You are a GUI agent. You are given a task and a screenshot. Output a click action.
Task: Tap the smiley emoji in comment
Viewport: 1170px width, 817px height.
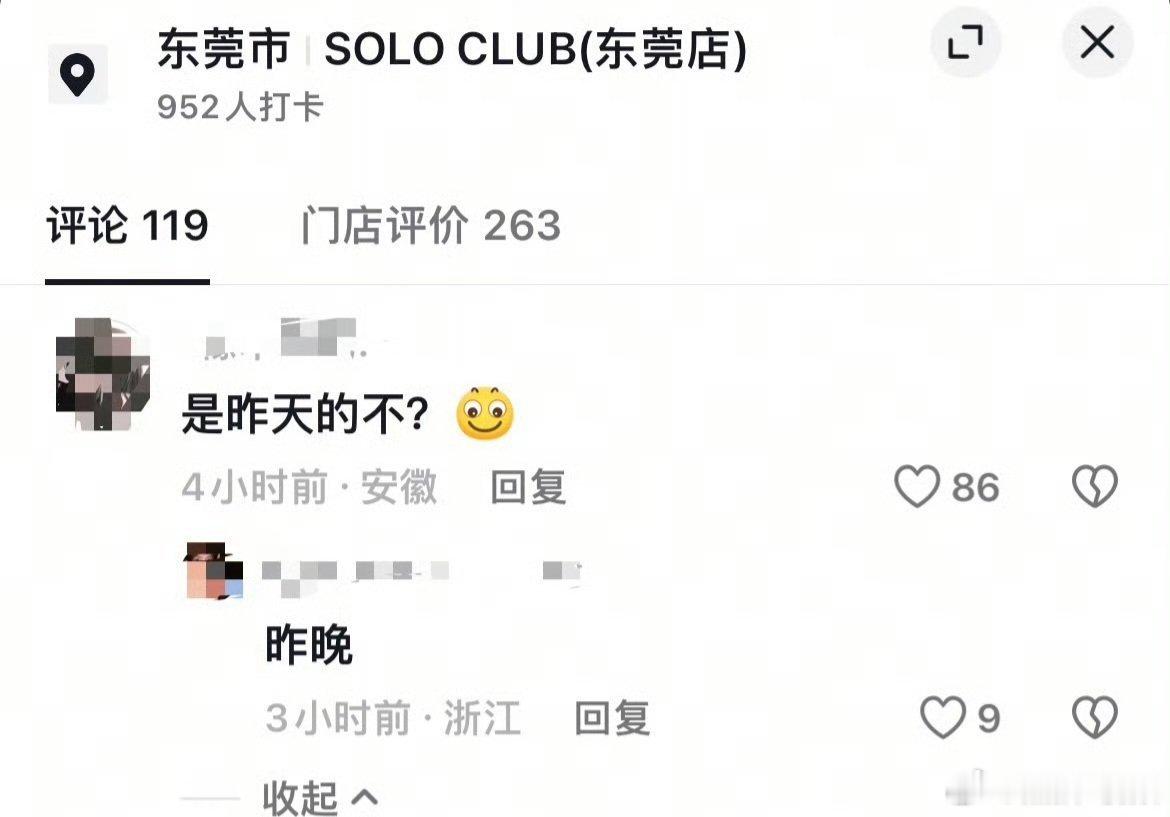click(x=485, y=413)
